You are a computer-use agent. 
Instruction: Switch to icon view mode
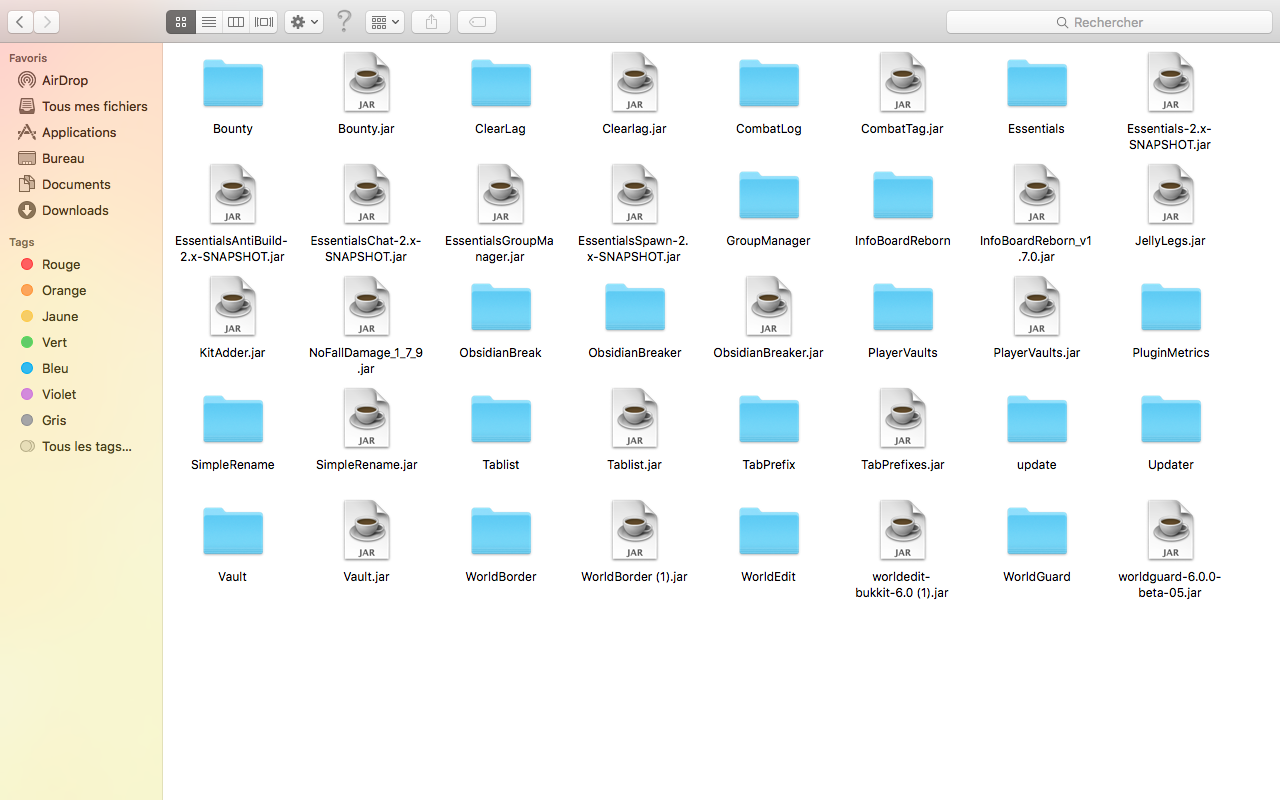(181, 21)
